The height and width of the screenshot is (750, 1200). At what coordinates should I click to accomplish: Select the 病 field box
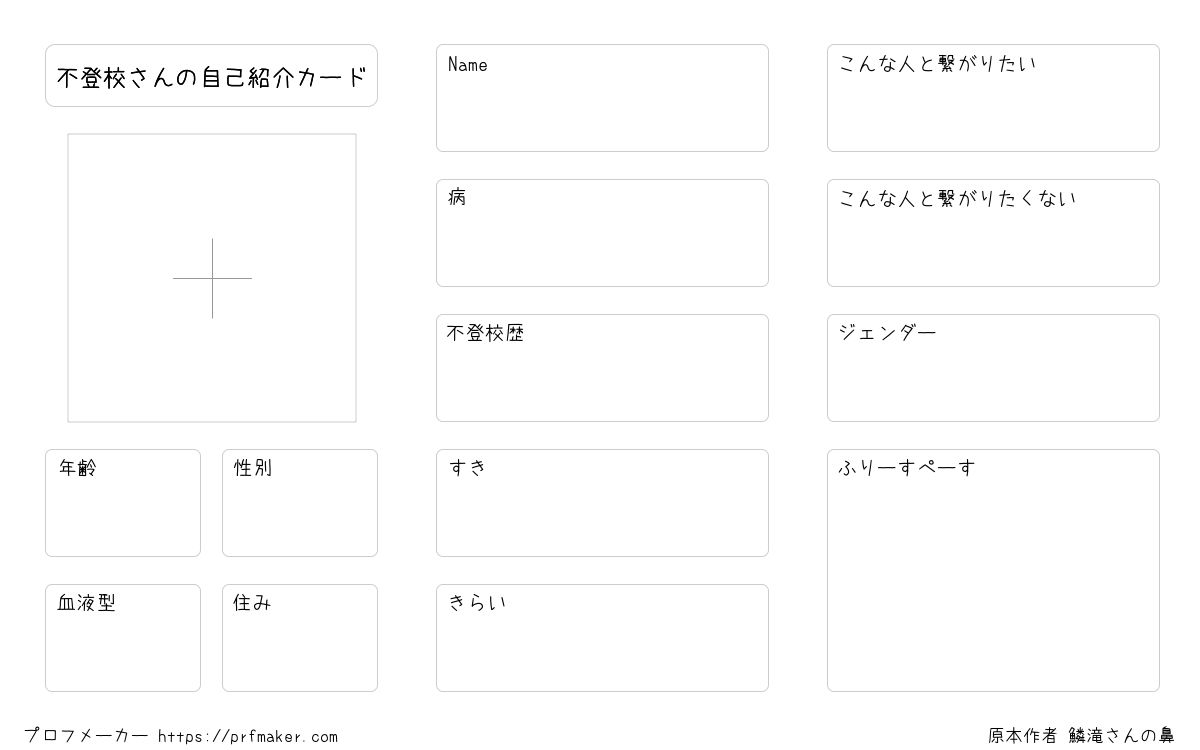[x=602, y=233]
